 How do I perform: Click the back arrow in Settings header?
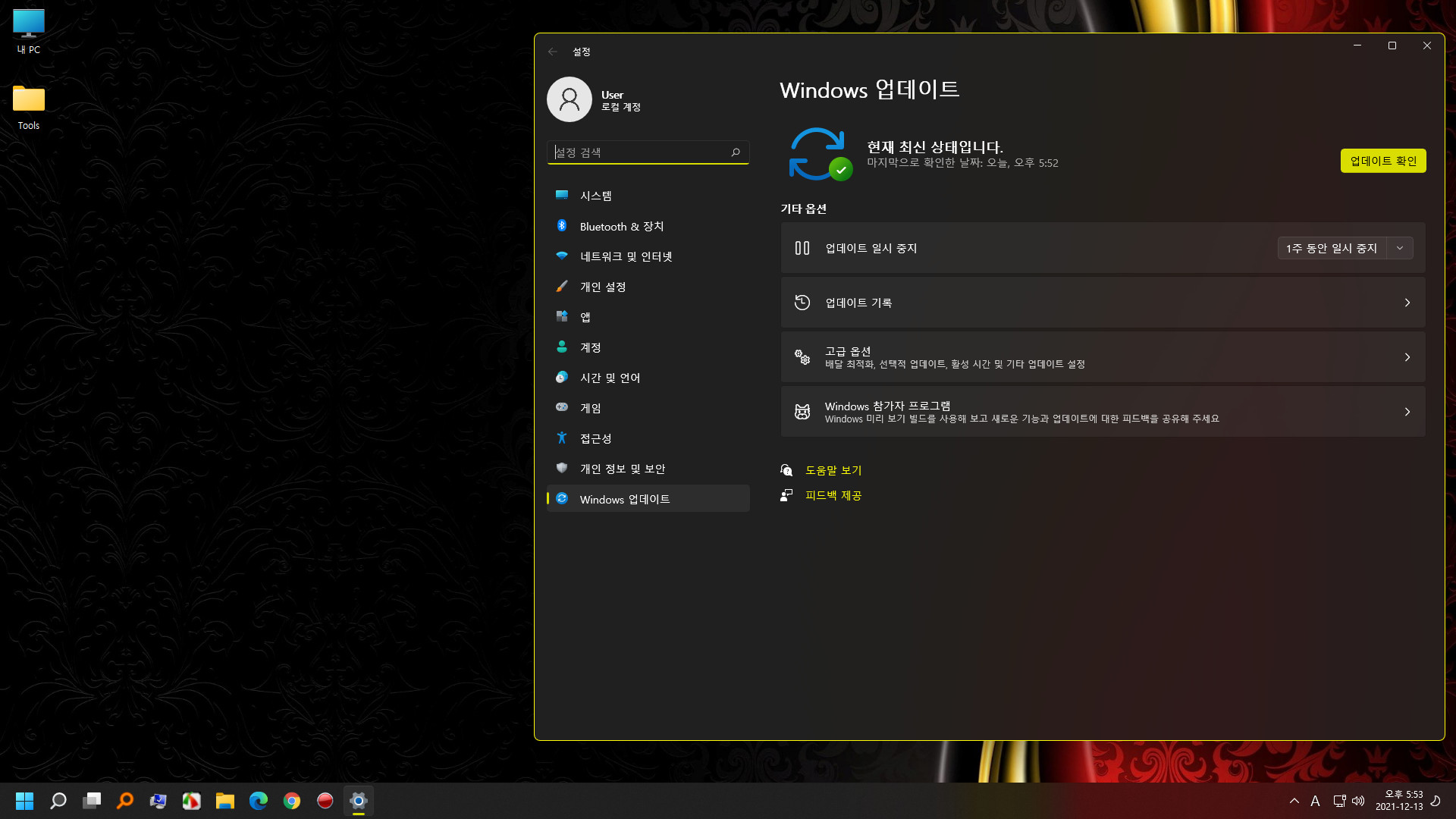coord(553,52)
